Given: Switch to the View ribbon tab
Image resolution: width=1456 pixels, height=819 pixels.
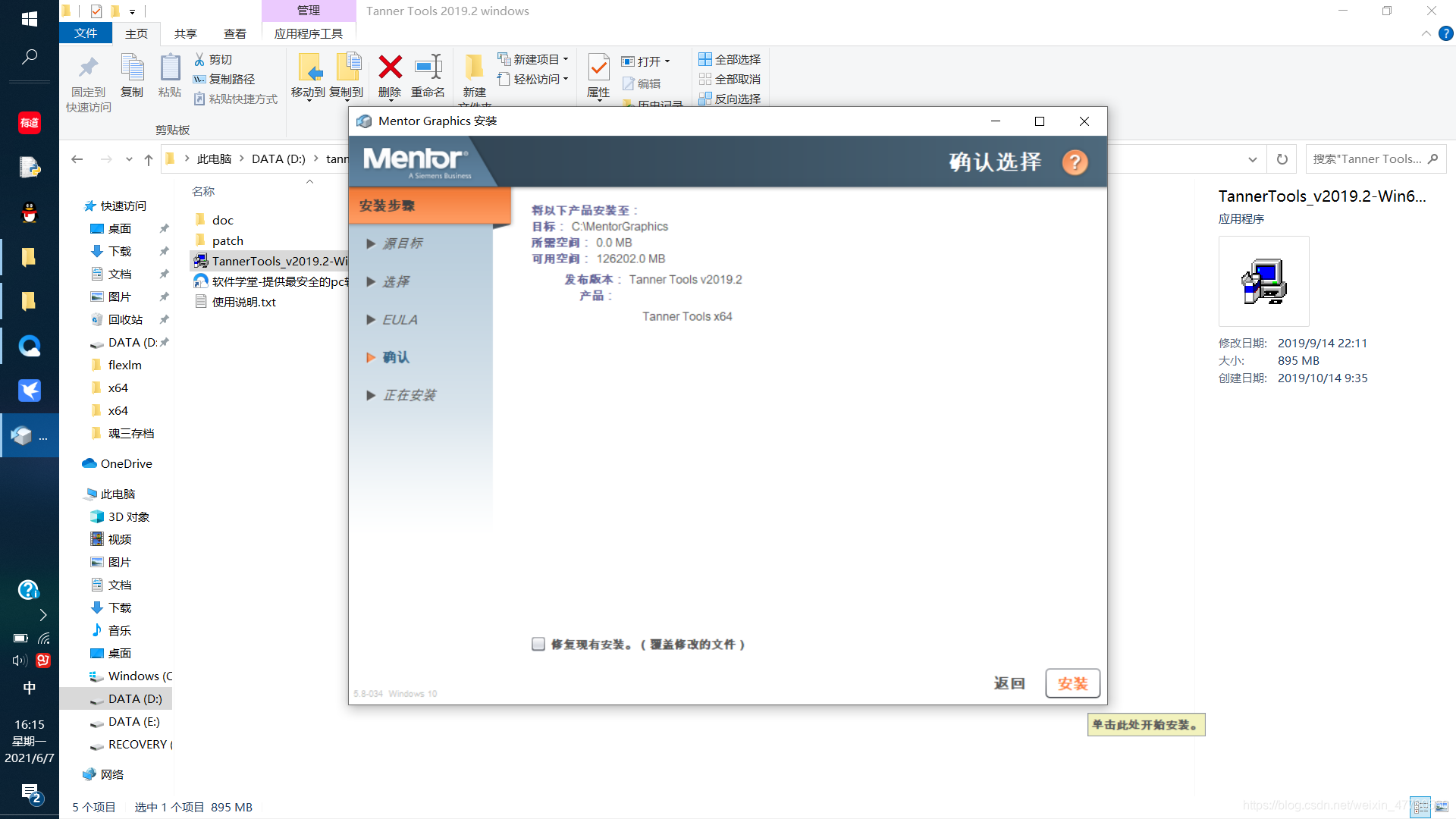Looking at the screenshot, I should point(234,33).
